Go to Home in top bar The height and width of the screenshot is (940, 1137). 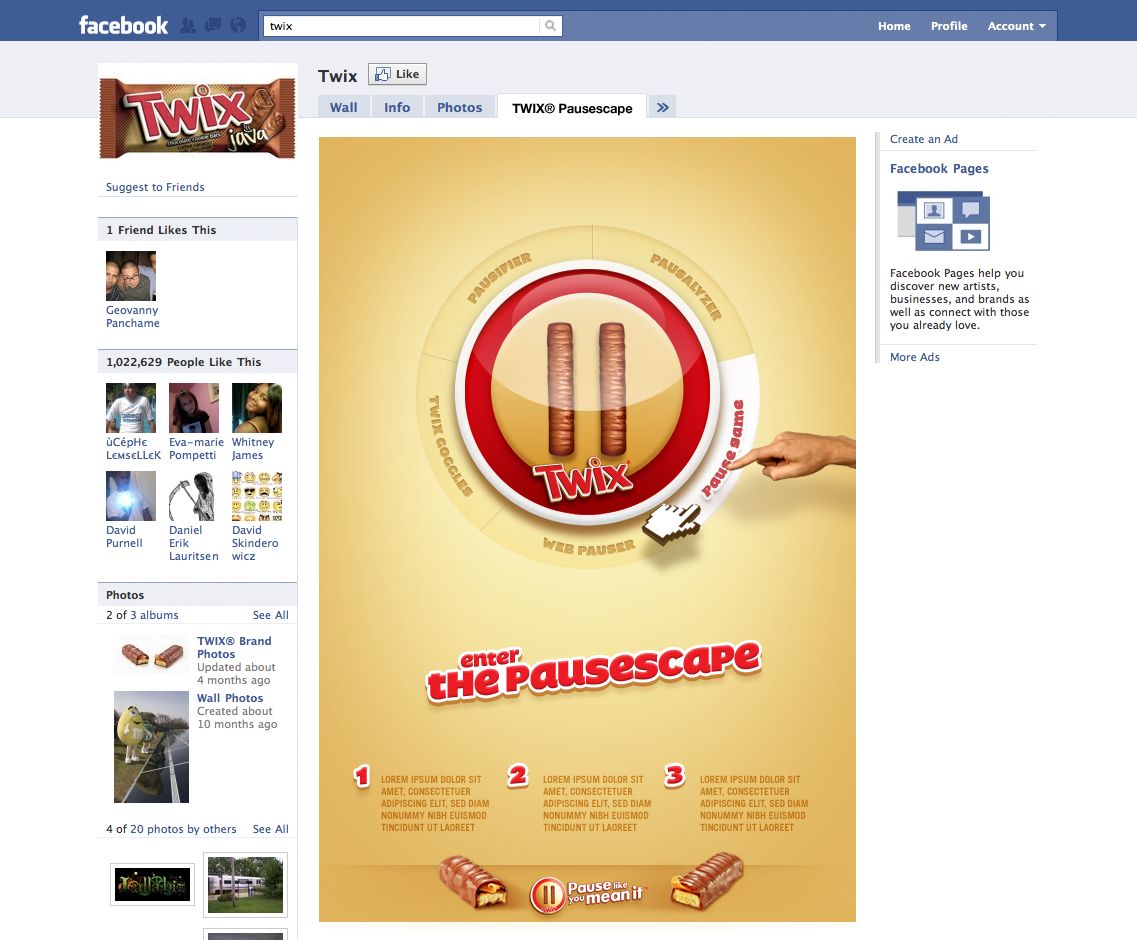tap(894, 26)
